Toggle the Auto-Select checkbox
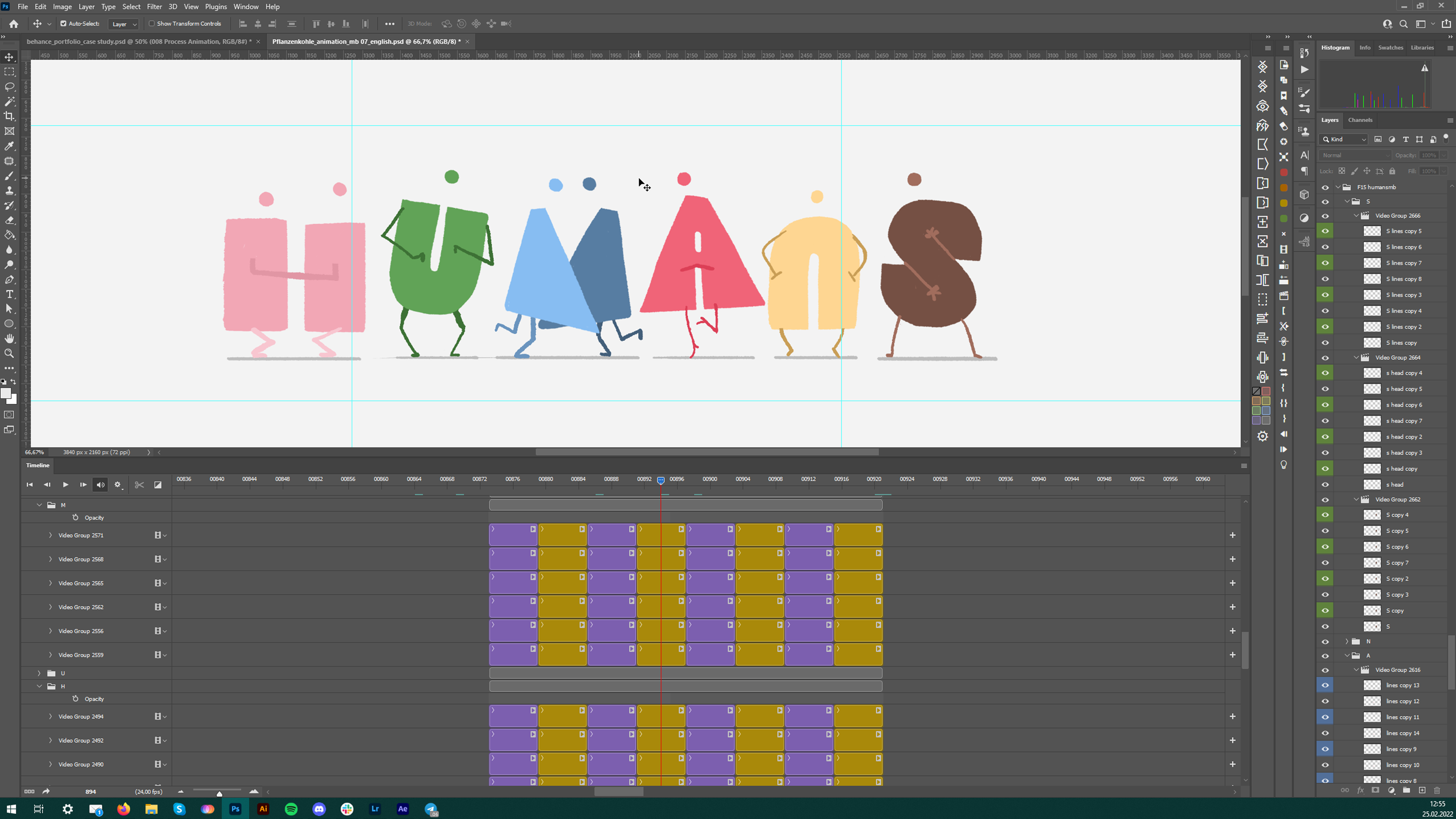The image size is (1456, 819). point(63,24)
